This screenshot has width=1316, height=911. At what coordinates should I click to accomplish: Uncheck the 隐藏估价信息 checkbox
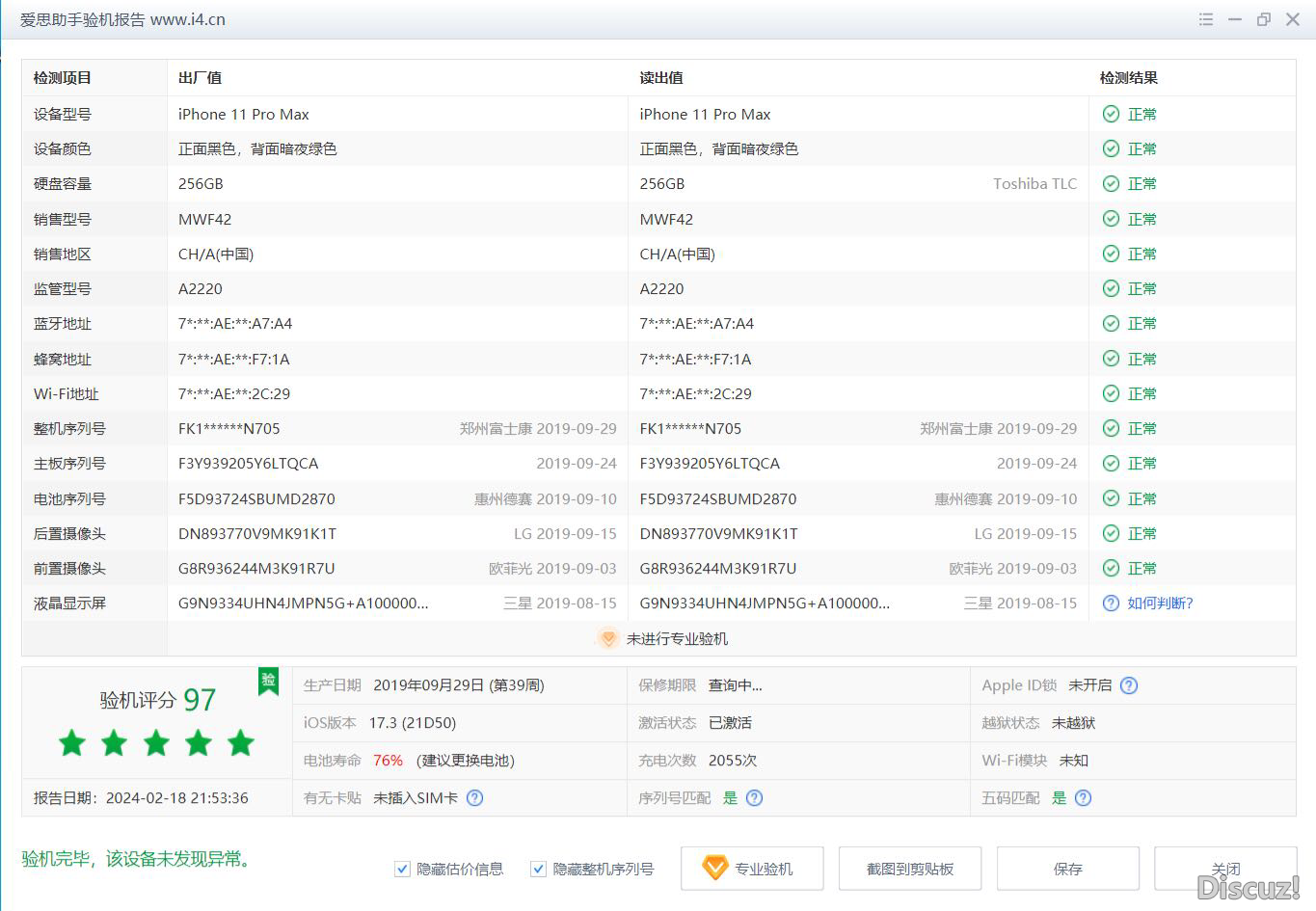coord(402,869)
